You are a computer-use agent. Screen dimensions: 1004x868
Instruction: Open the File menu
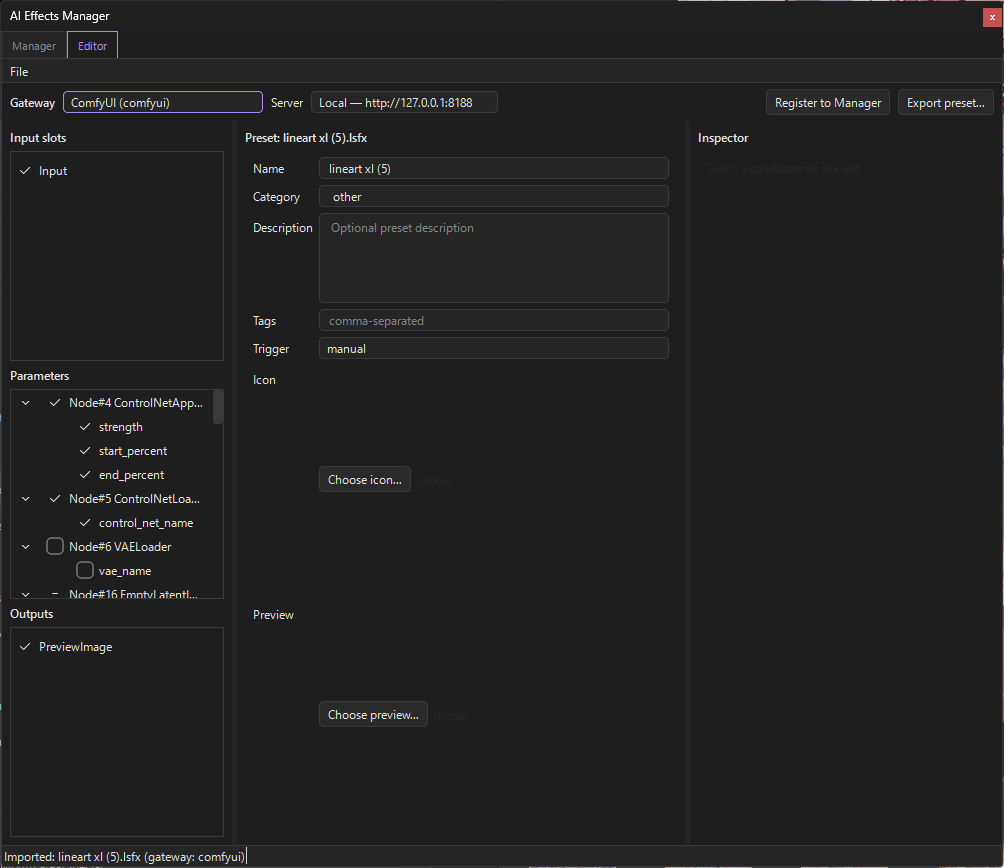point(19,72)
